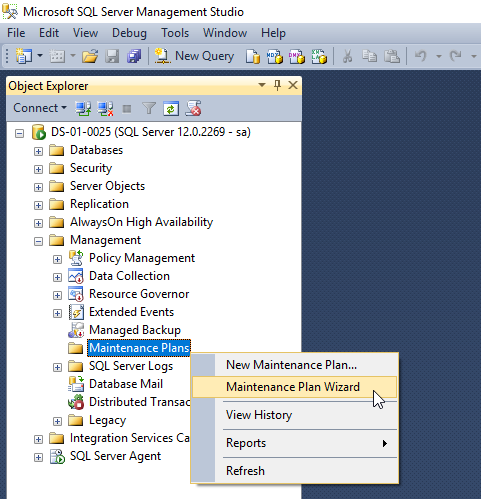Click the Cut scissors icon
Screen dimensions: 481x499
coord(347,56)
